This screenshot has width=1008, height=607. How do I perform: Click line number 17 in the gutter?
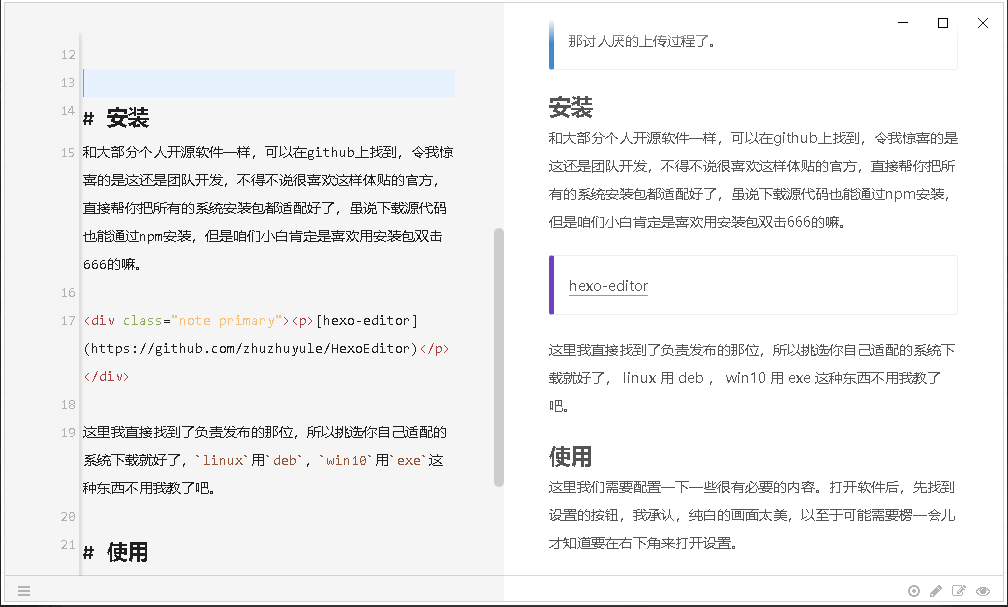point(68,321)
